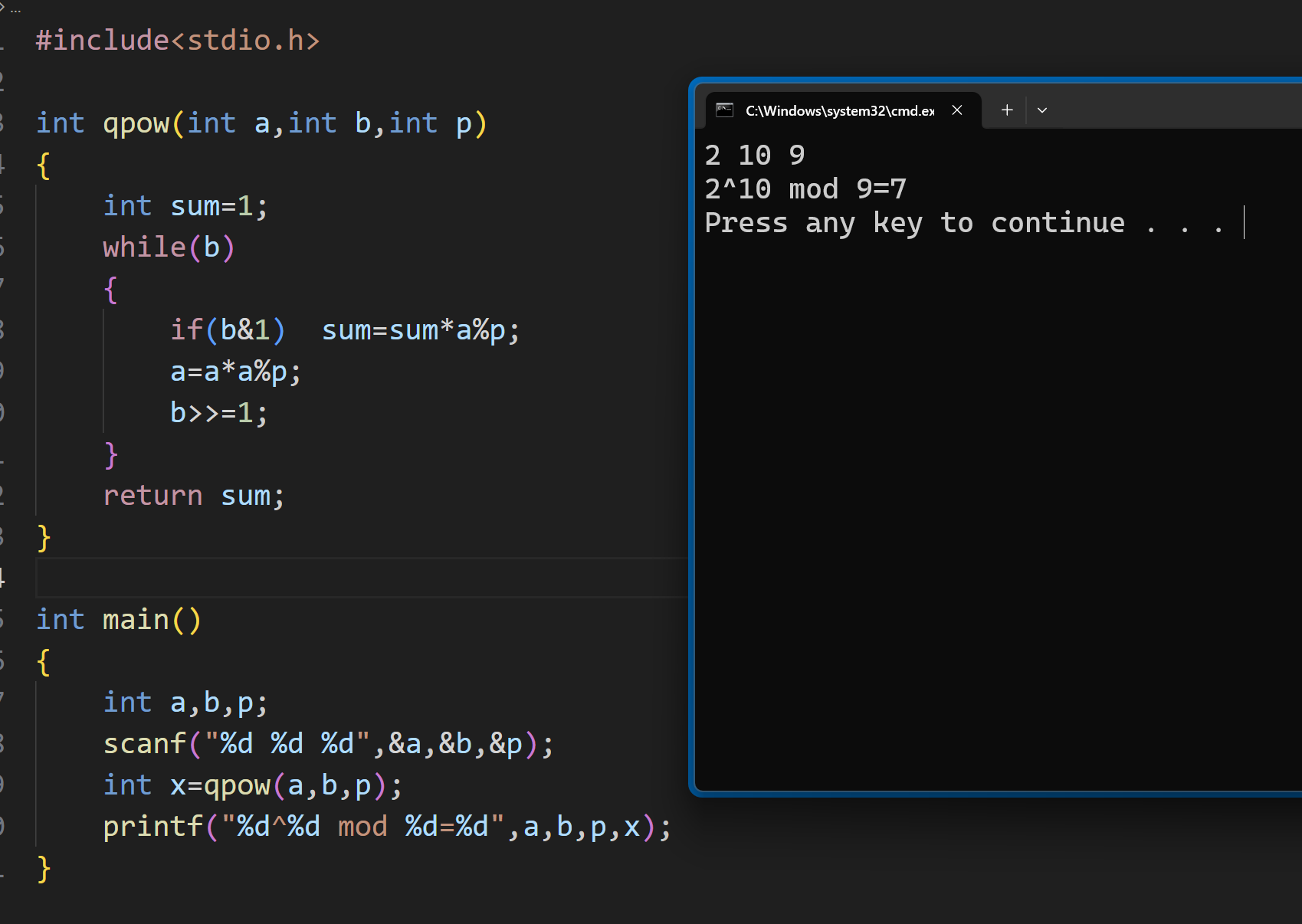Click the 'b>>=1;' line
Screen dimensions: 1302x924
[219, 413]
